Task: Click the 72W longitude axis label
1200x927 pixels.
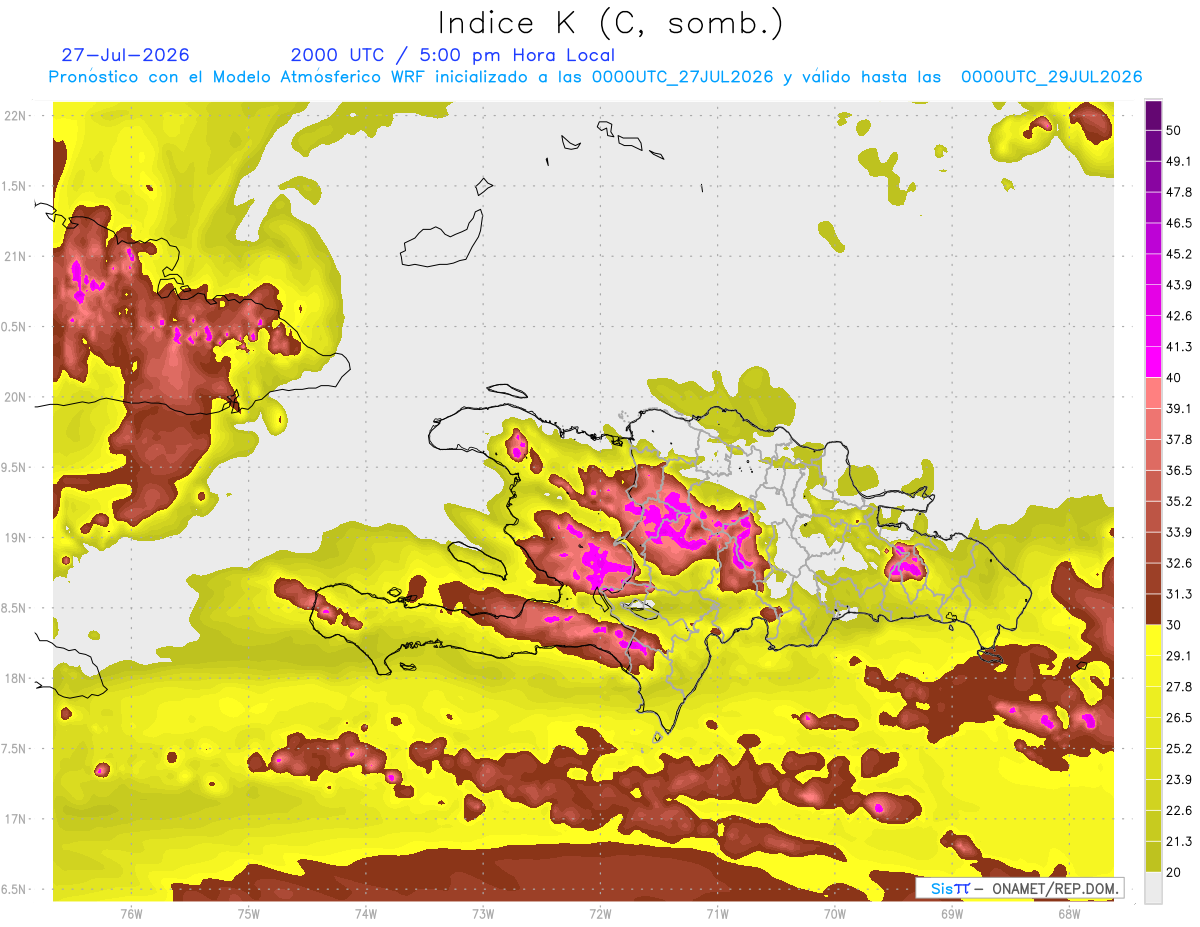Action: [600, 914]
